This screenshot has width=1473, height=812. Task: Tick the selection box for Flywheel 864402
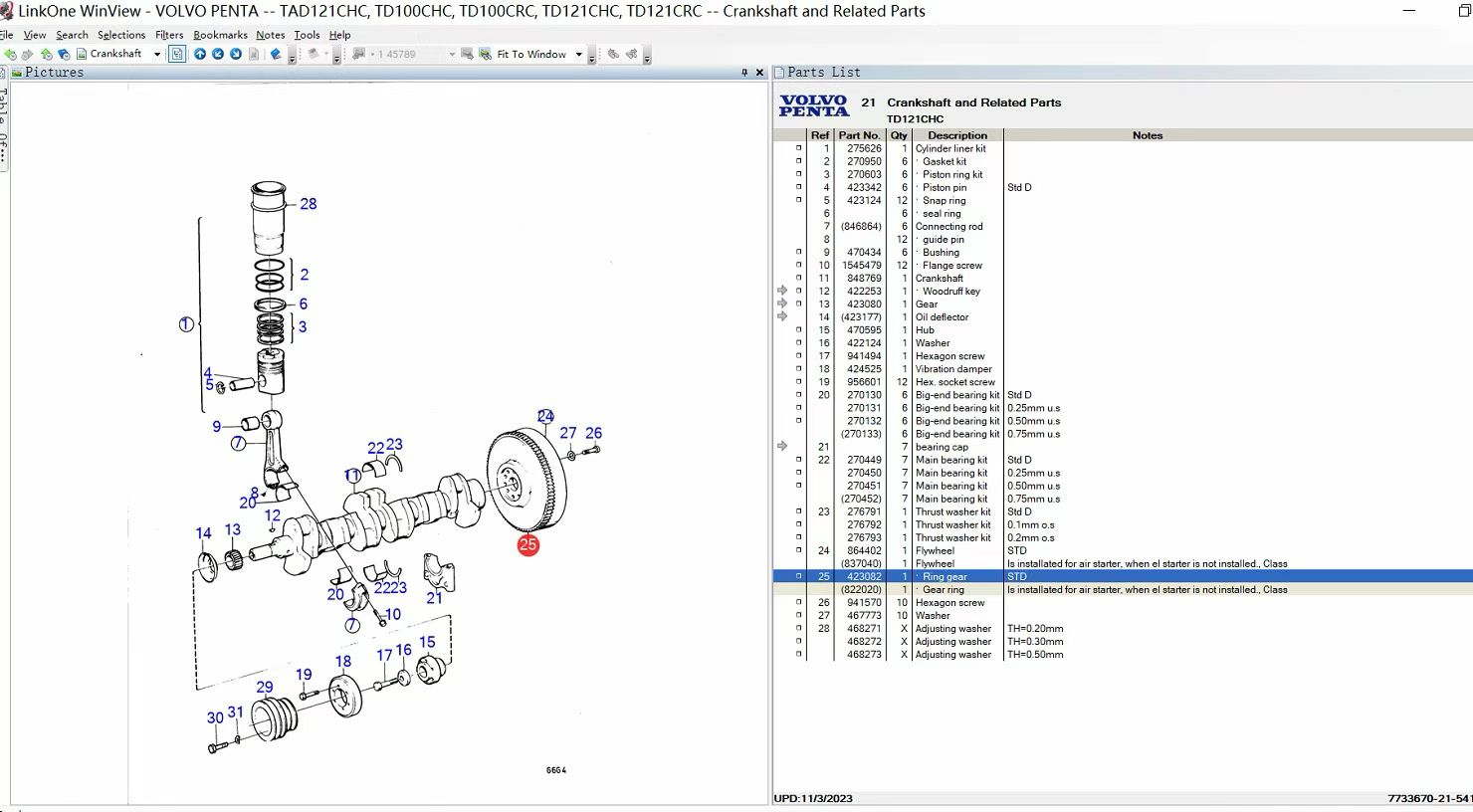pyautogui.click(x=798, y=550)
